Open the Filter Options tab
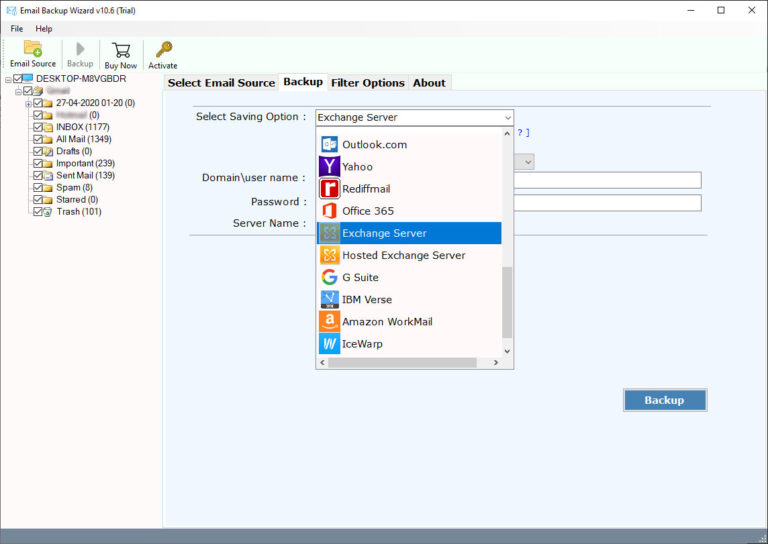 click(x=368, y=83)
